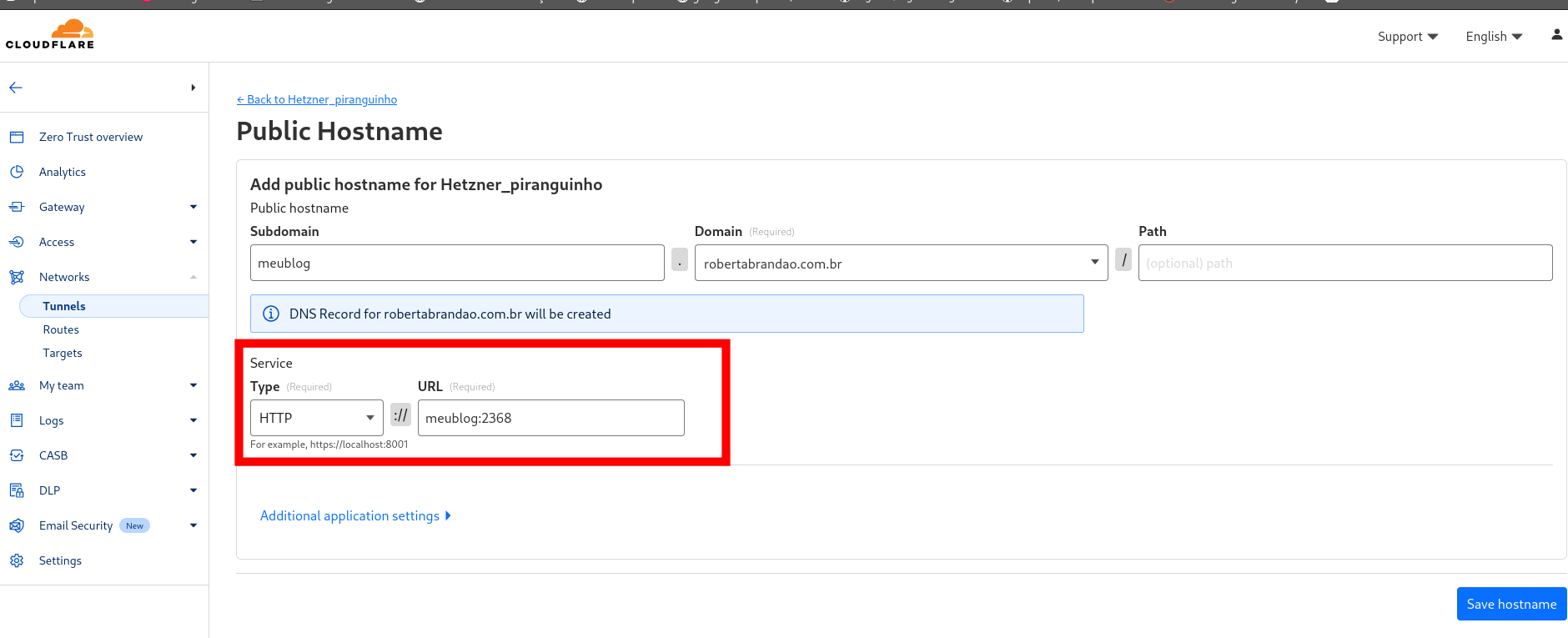Expand the DLP menu arrow

point(193,490)
